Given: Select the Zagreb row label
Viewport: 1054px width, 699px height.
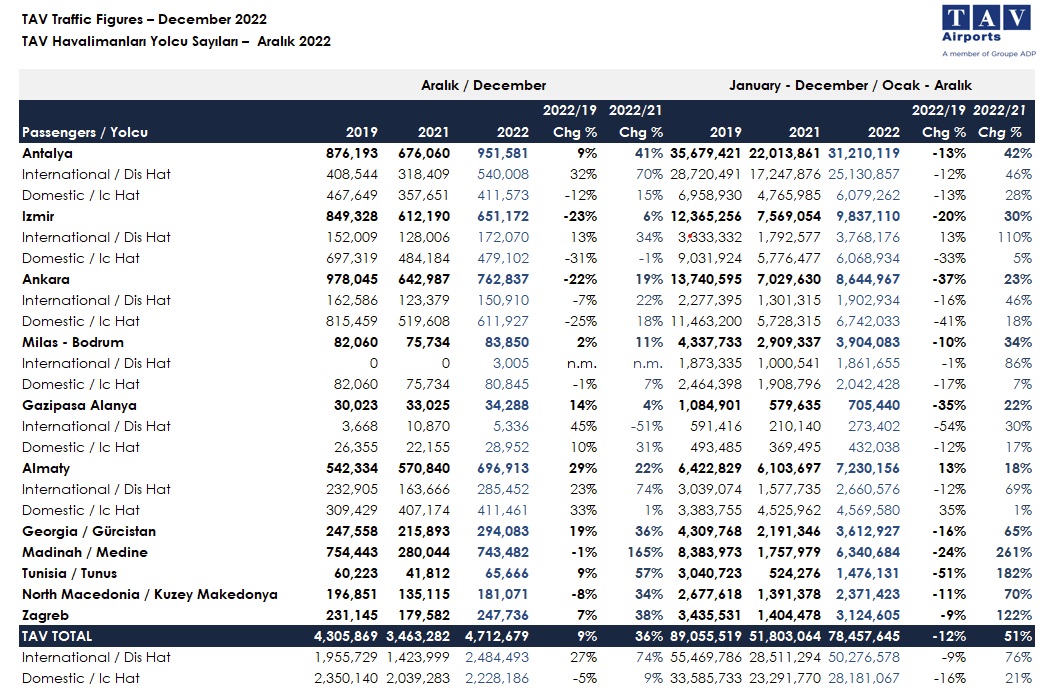Looking at the screenshot, I should pos(45,616).
